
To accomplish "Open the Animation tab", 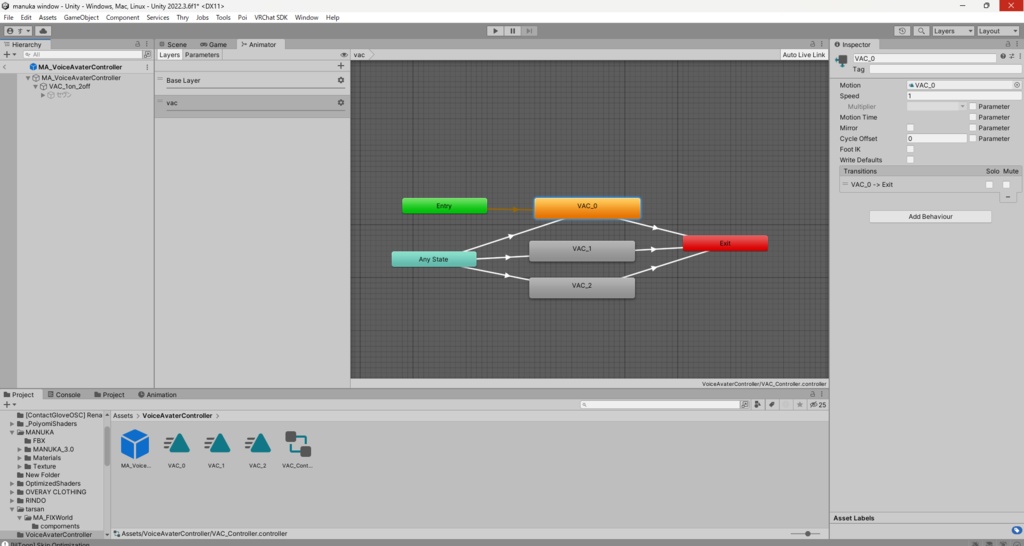I will pos(157,394).
